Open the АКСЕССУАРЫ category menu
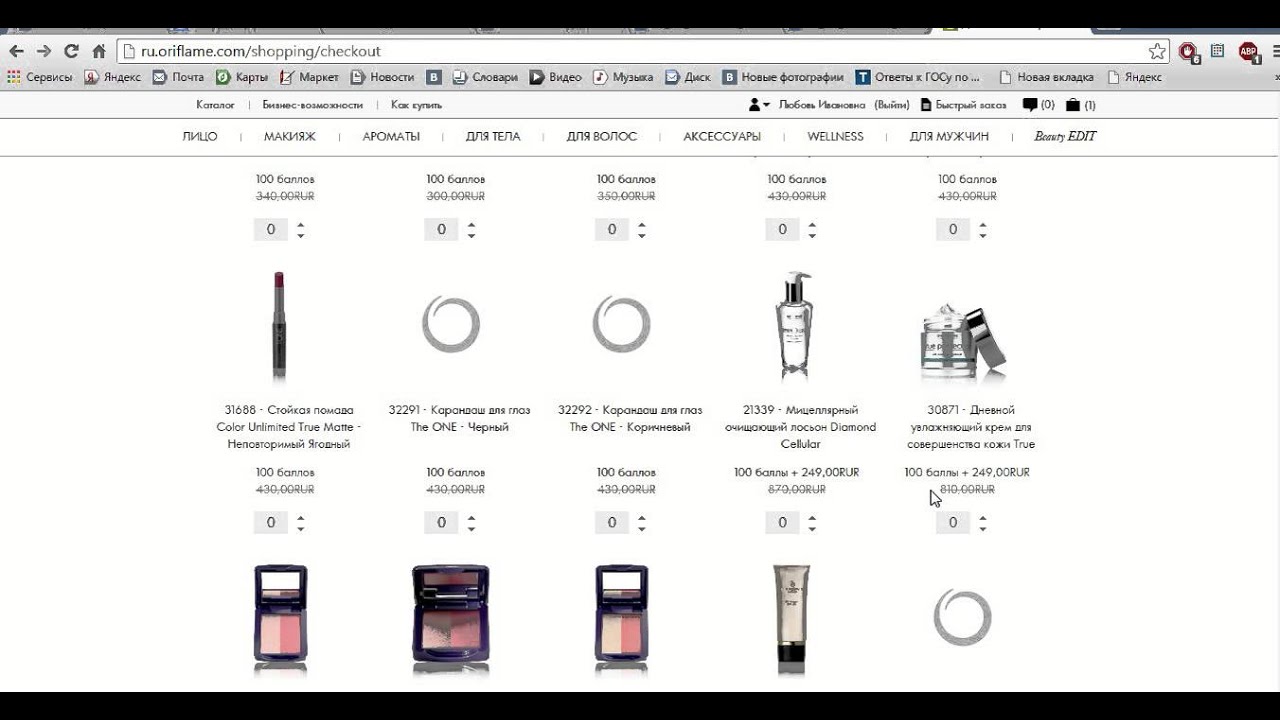This screenshot has width=1280, height=720. tap(722, 137)
